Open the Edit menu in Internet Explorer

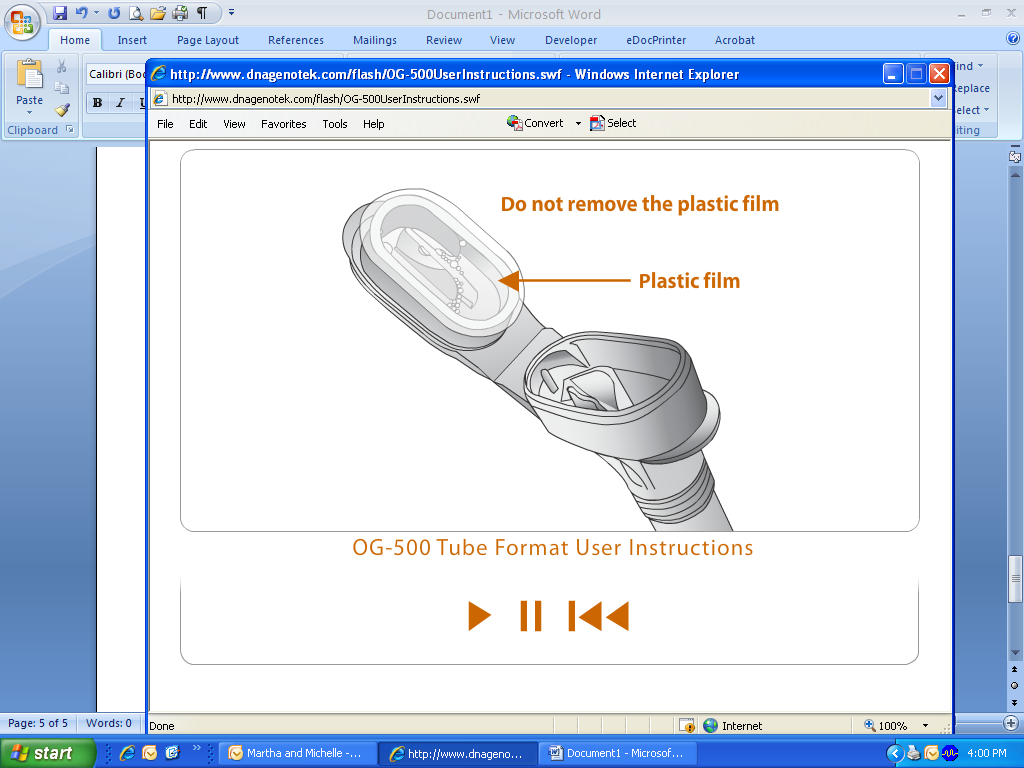coord(198,124)
